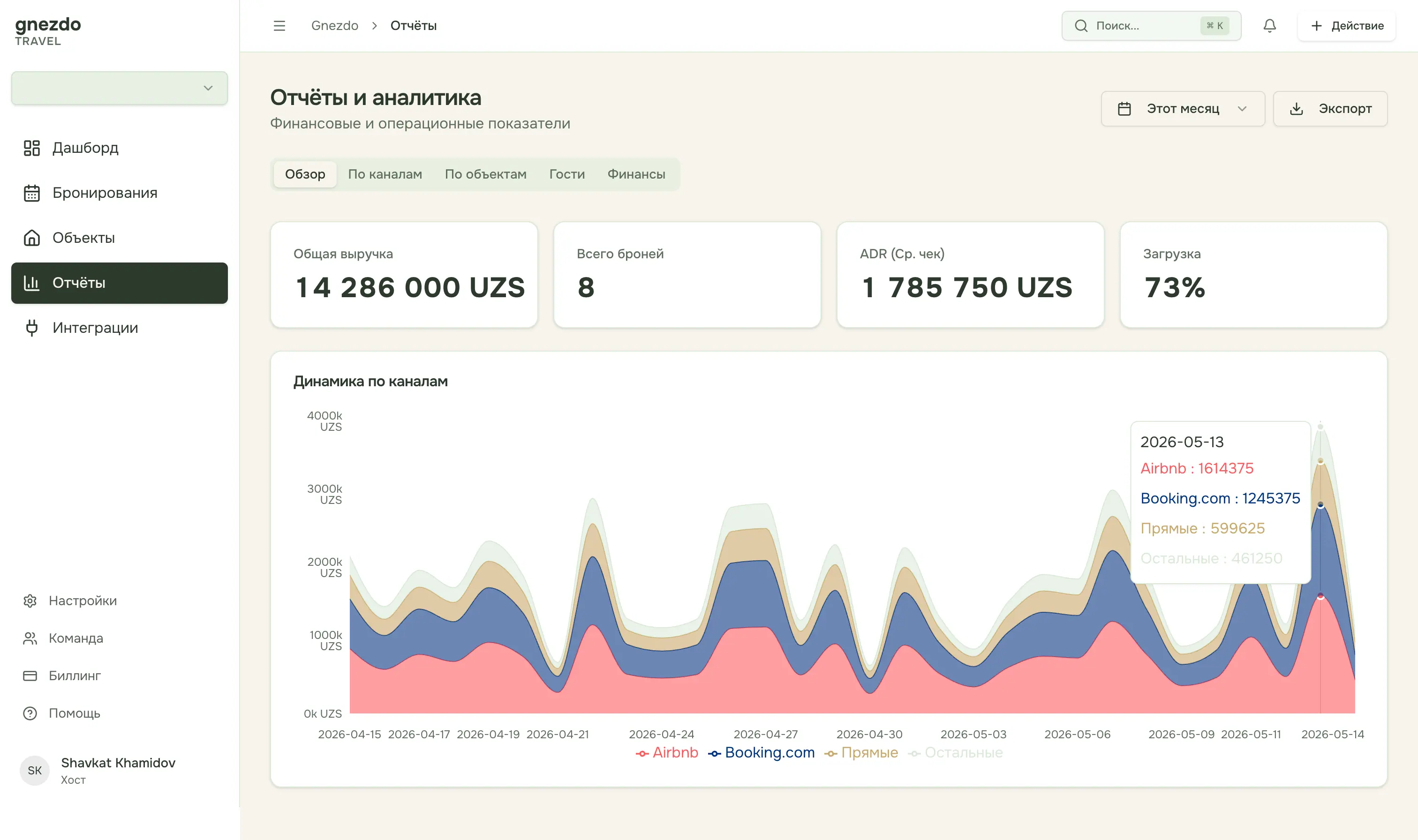1418x840 pixels.
Task: Toggle the sidebar hamburger menu icon
Action: click(279, 25)
